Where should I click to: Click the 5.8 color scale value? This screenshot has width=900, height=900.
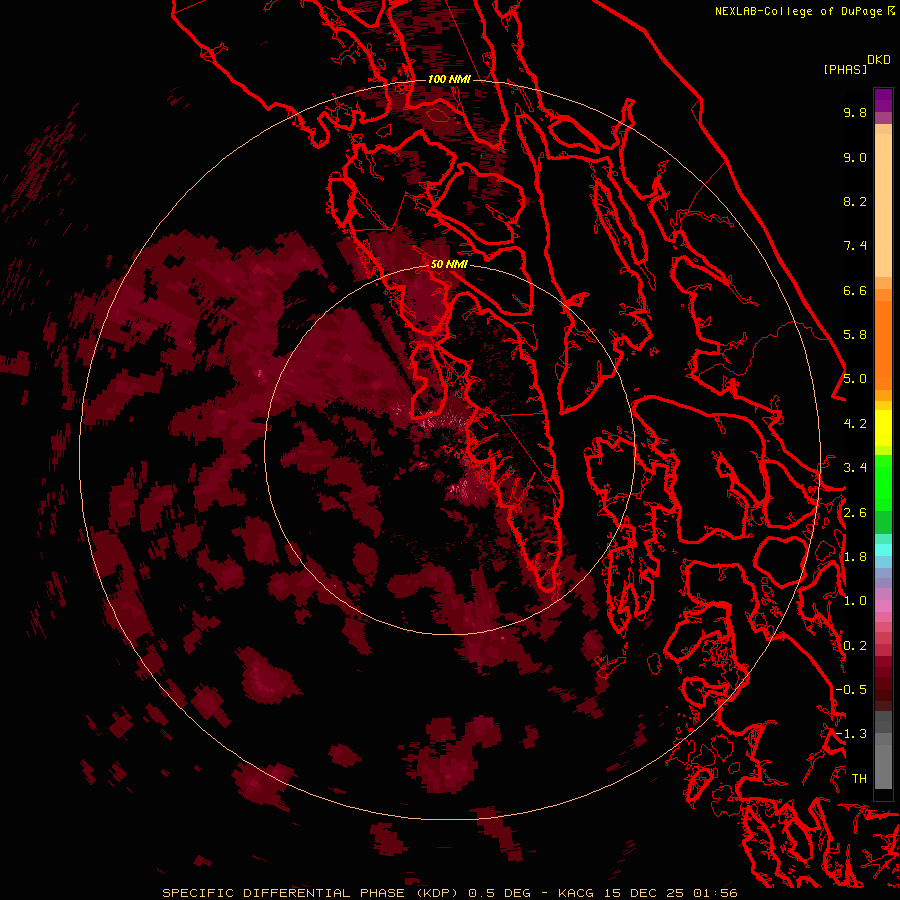pyautogui.click(x=855, y=335)
